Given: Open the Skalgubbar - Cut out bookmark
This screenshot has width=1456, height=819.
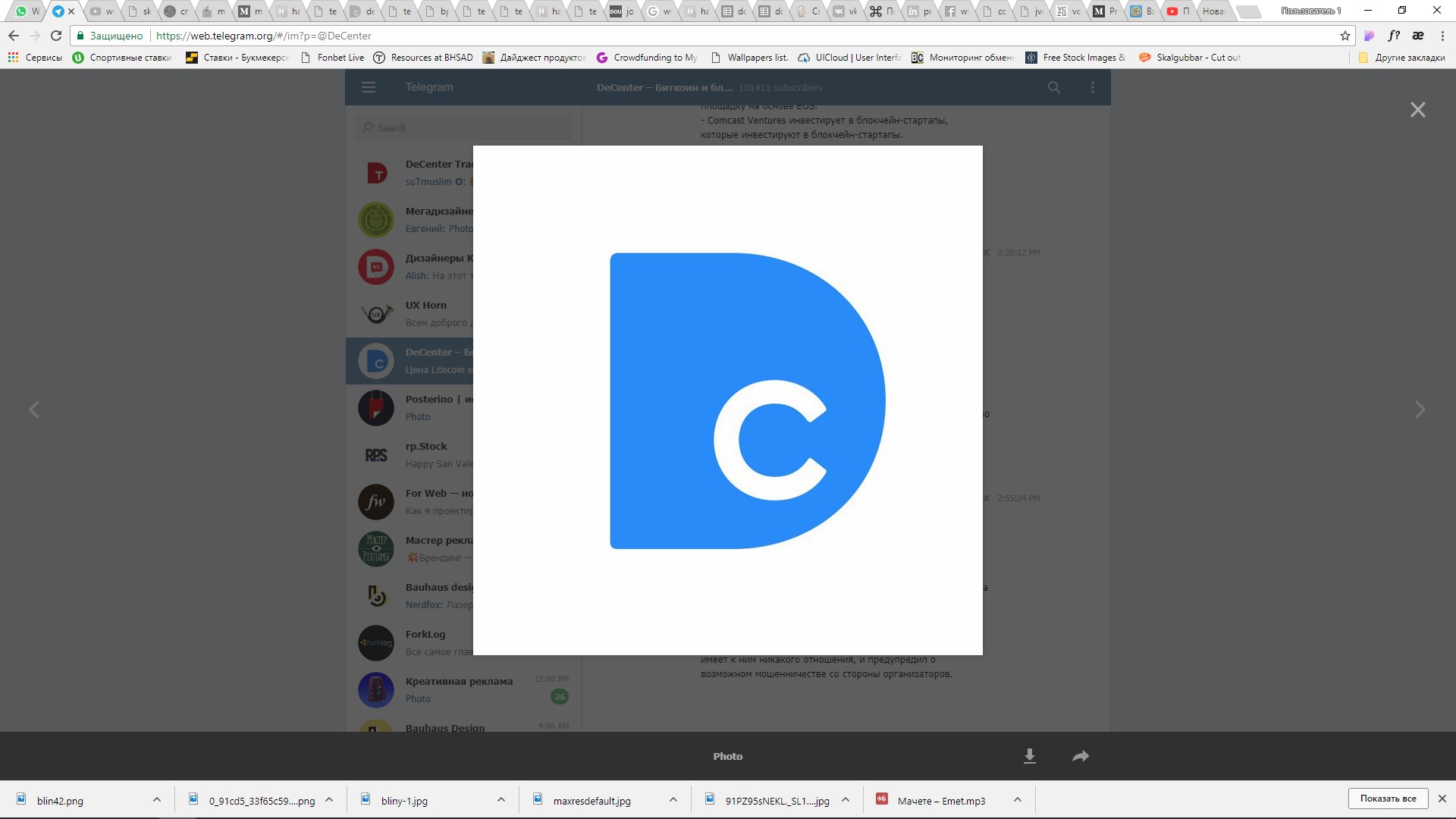Looking at the screenshot, I should click(x=1190, y=58).
